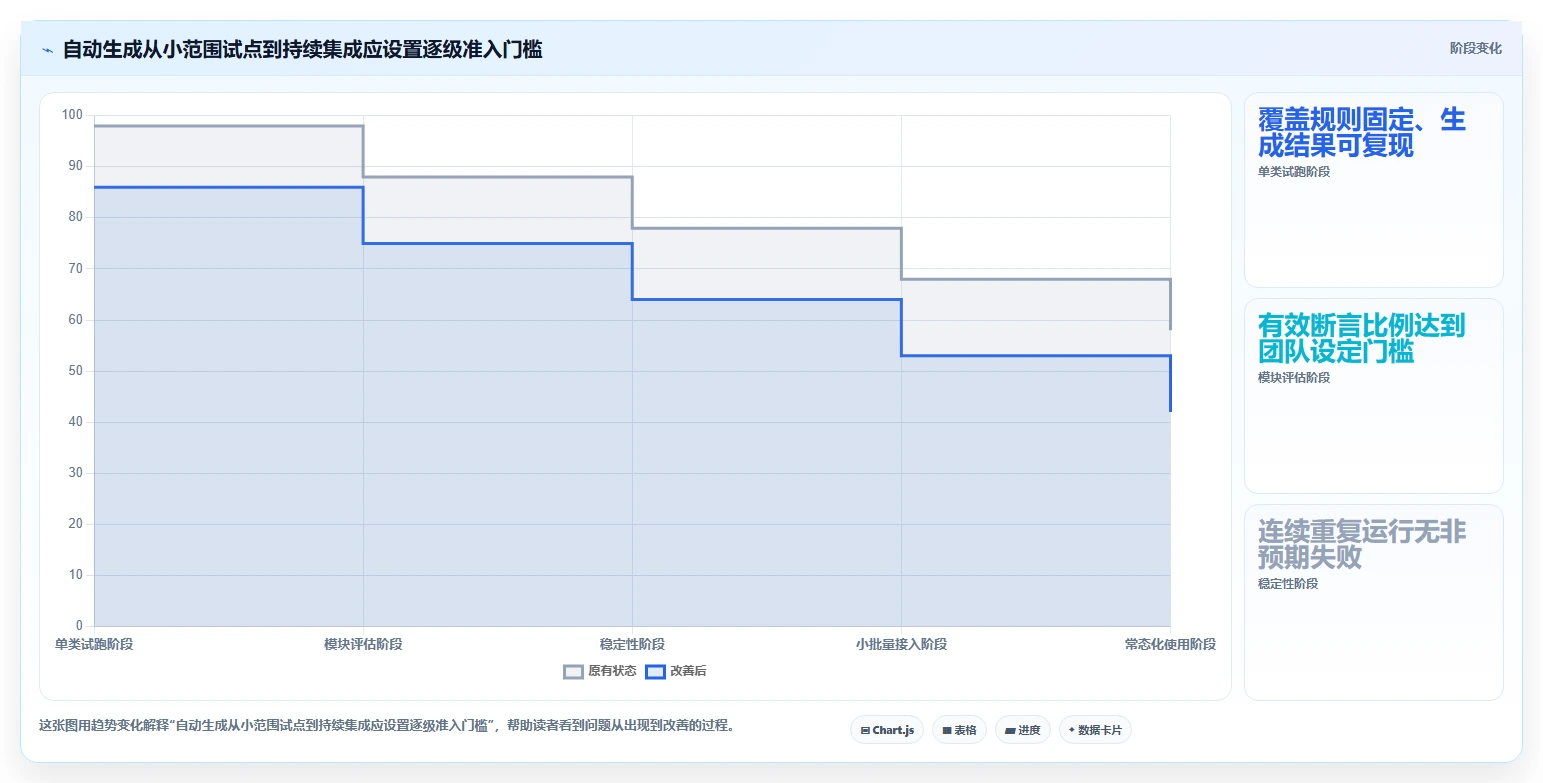Click the y-axis value 100

(x=72, y=115)
